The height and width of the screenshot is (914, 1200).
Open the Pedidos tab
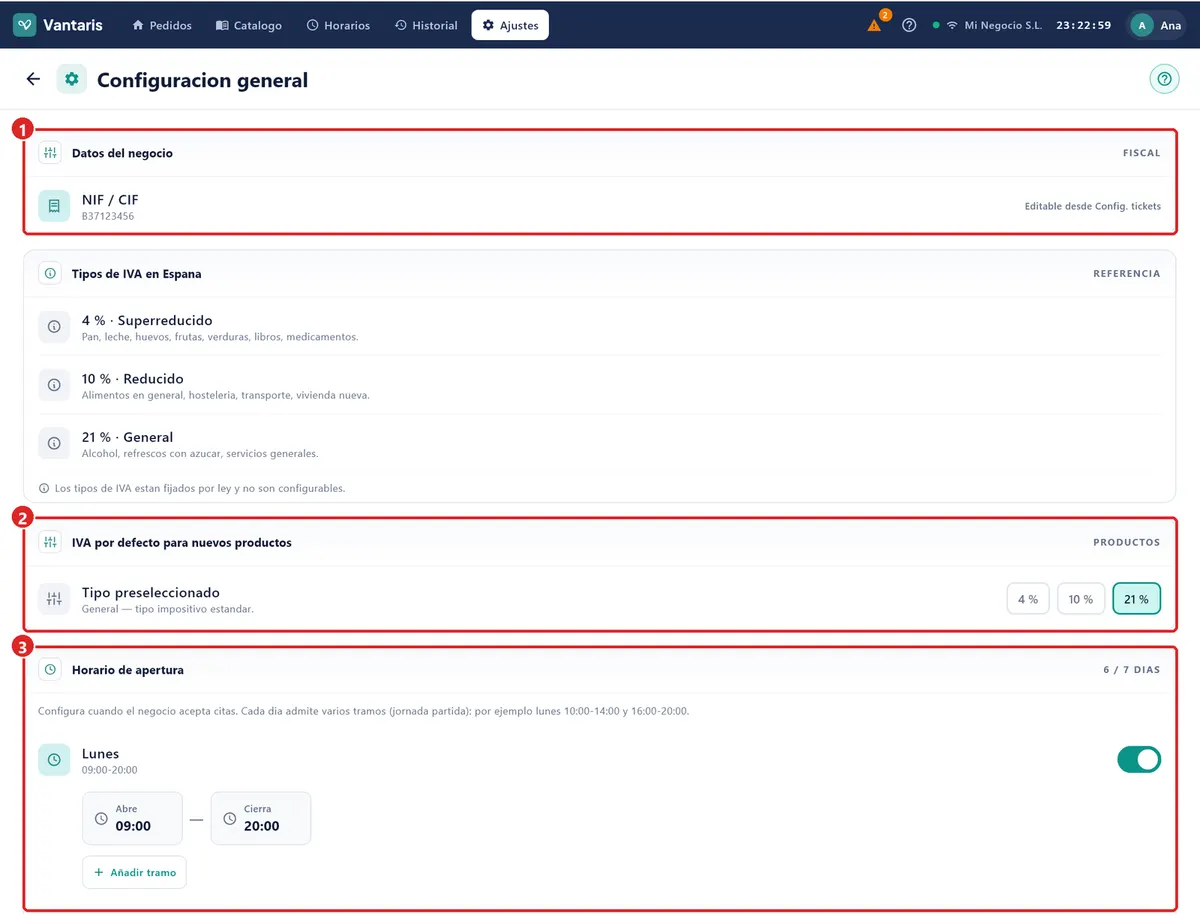click(x=162, y=25)
